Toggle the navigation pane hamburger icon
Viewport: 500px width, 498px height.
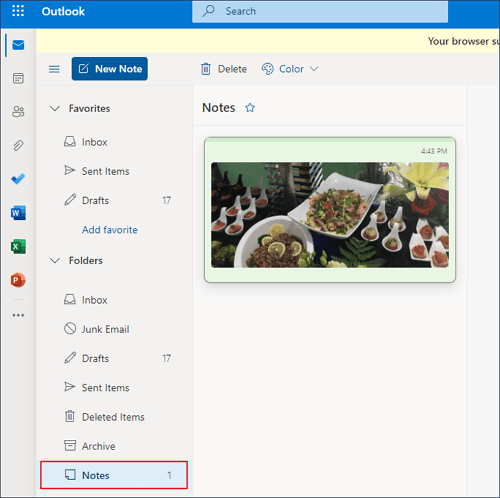54,69
